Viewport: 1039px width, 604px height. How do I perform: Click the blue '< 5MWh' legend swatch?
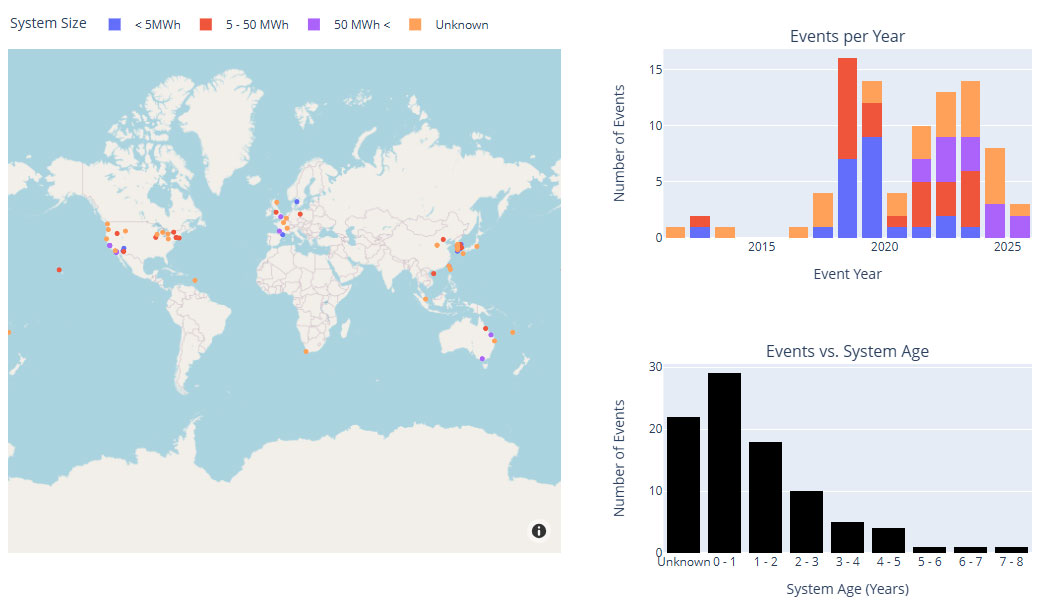click(115, 25)
